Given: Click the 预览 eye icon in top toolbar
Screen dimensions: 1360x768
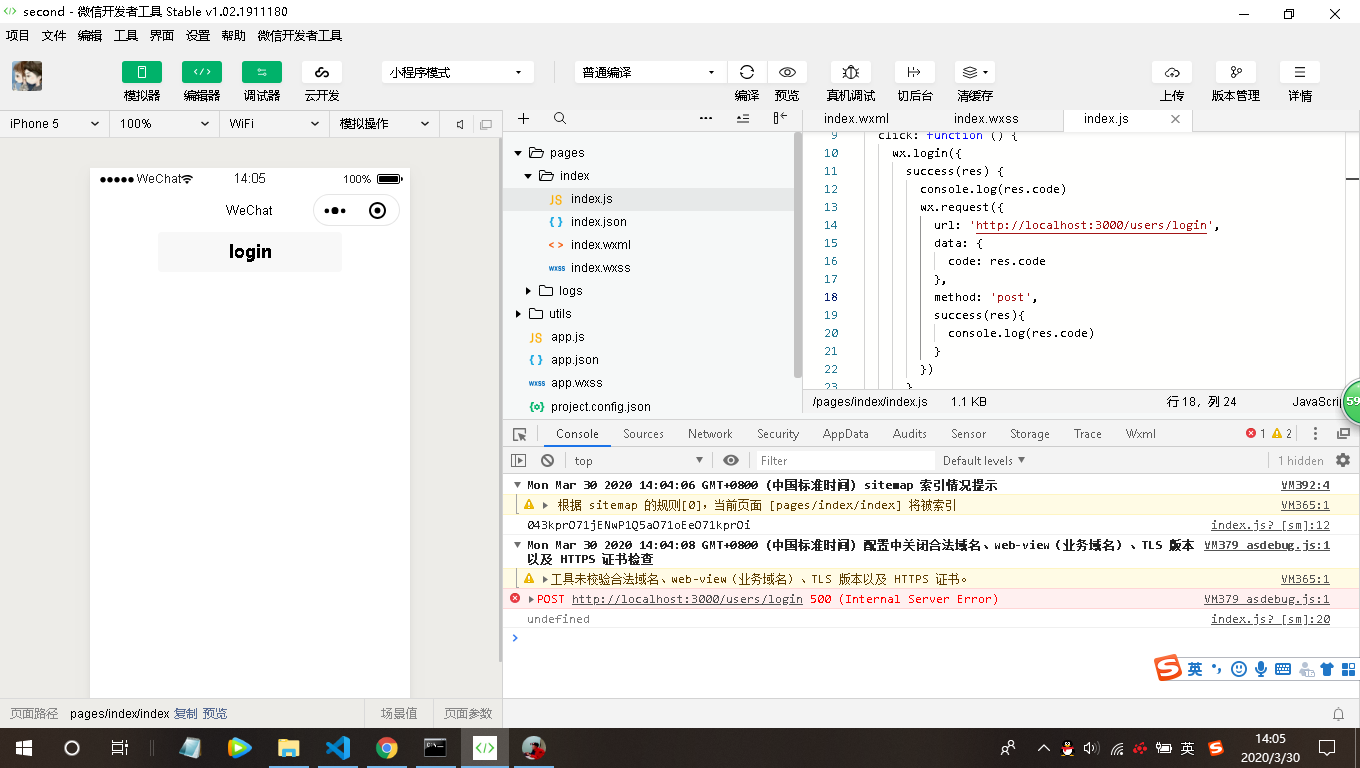Looking at the screenshot, I should 787,72.
